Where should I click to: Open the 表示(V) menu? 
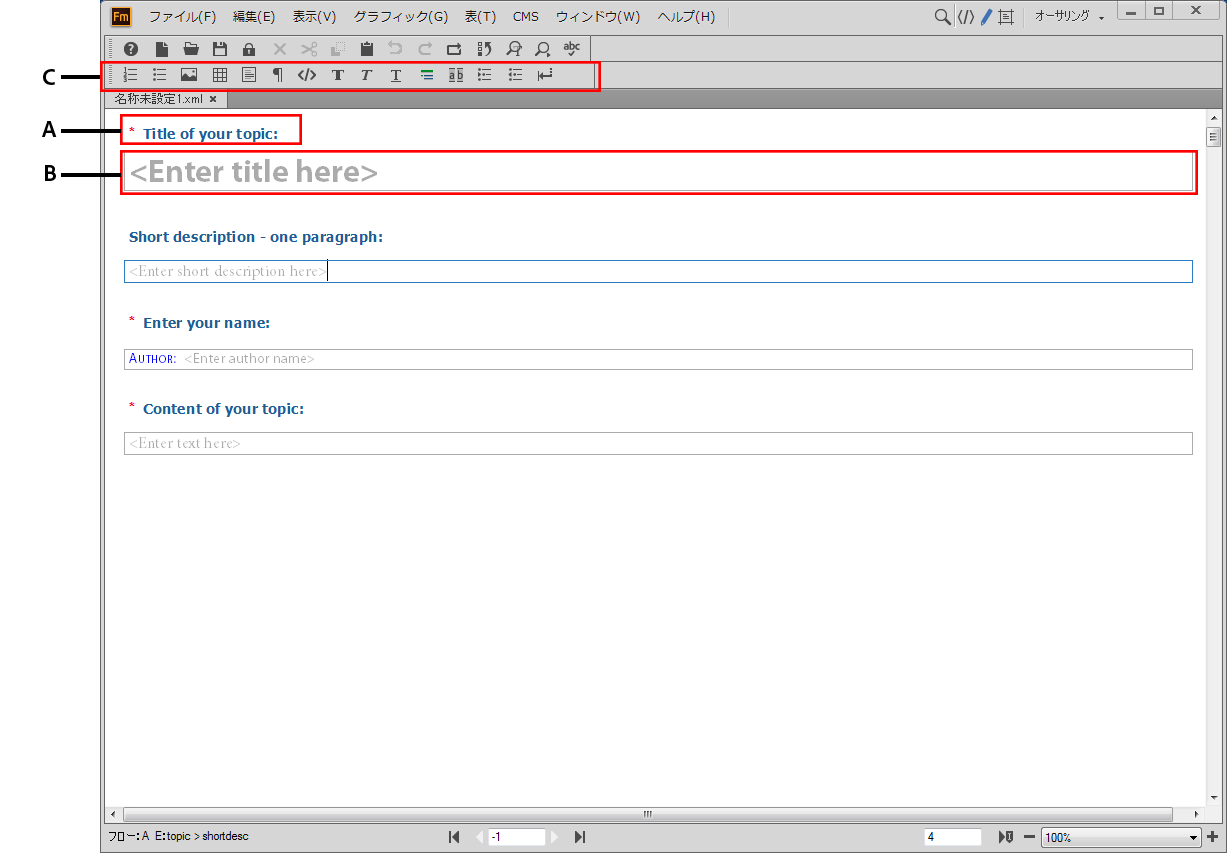click(x=313, y=16)
